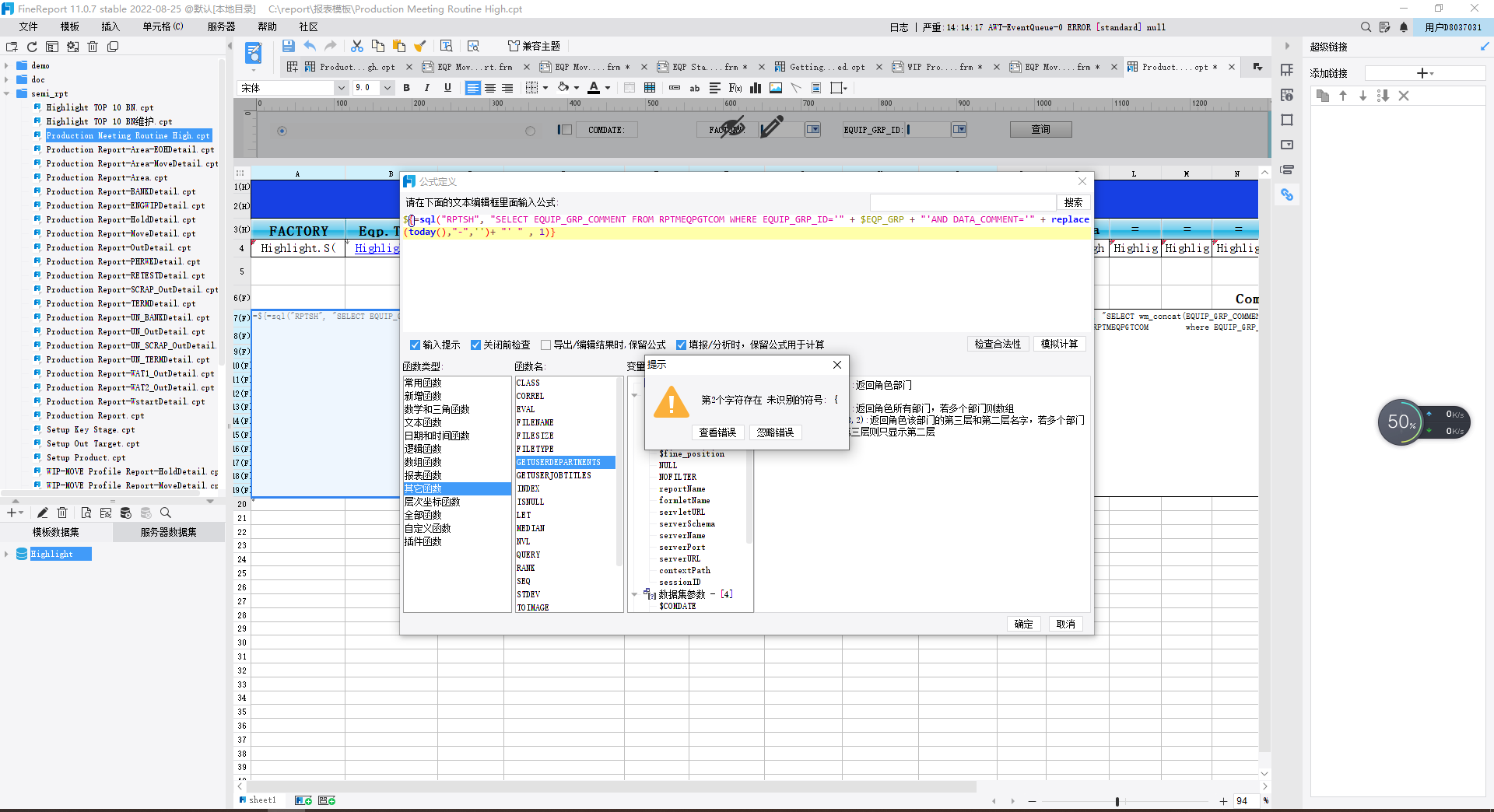Screen dimensions: 1494x812
Task: Click the Insert image icon
Action: click(x=776, y=88)
